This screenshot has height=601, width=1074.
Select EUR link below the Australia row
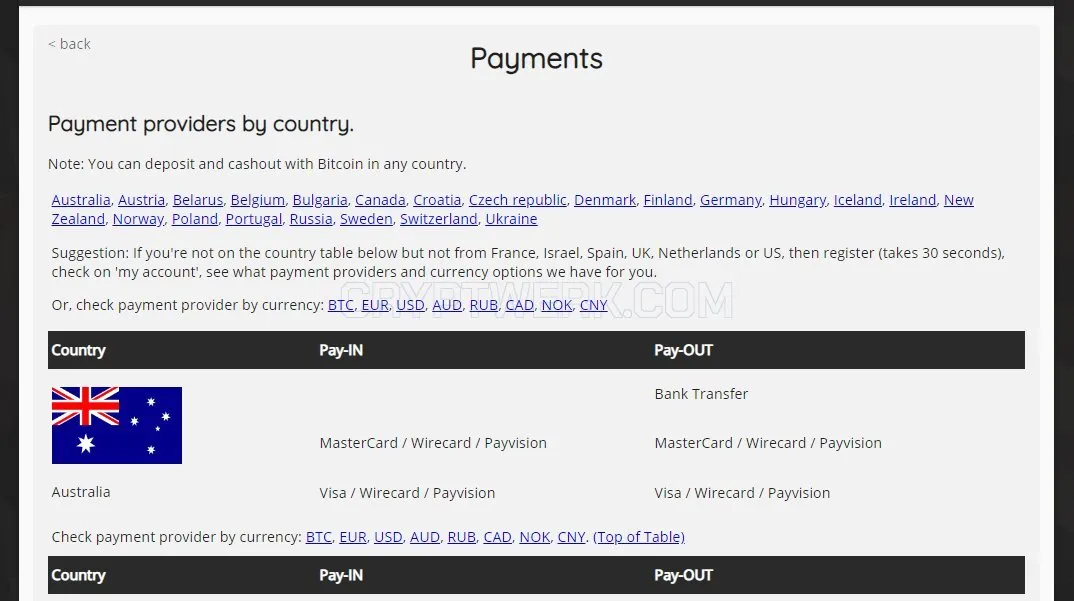353,537
